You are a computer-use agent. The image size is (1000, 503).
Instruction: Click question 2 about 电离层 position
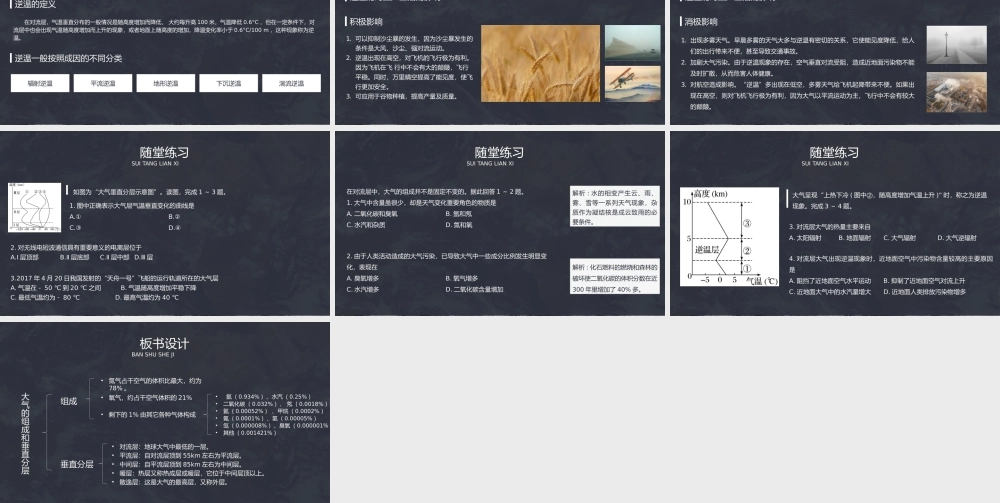[x=77, y=247]
